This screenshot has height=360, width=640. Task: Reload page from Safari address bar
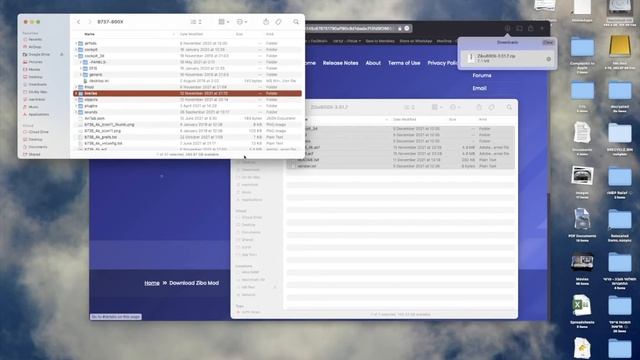[x=407, y=29]
